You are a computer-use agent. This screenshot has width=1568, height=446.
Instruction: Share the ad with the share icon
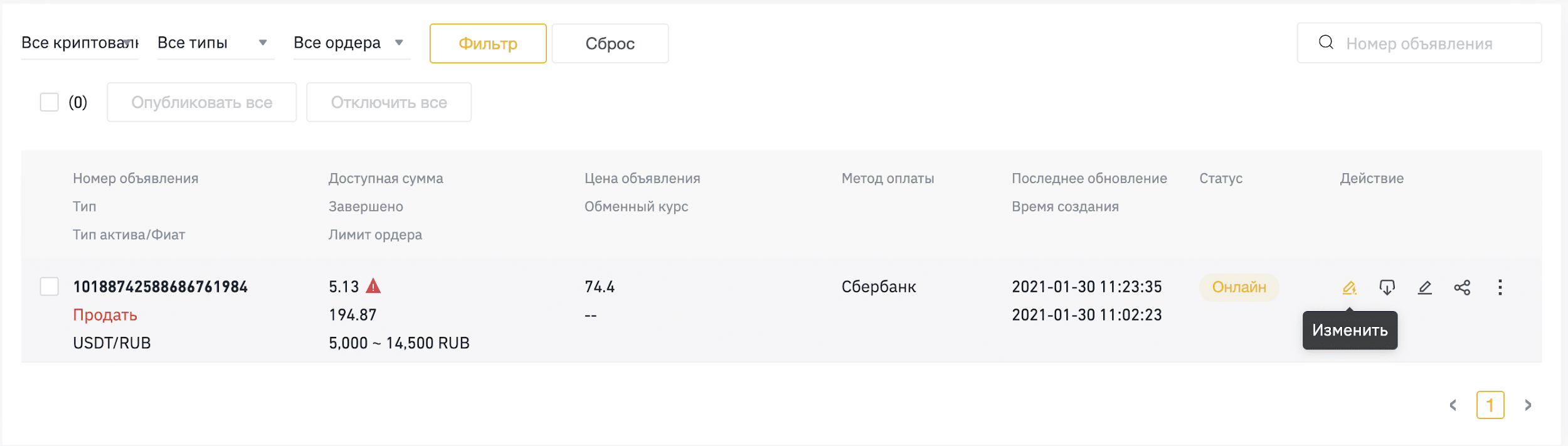[1462, 287]
